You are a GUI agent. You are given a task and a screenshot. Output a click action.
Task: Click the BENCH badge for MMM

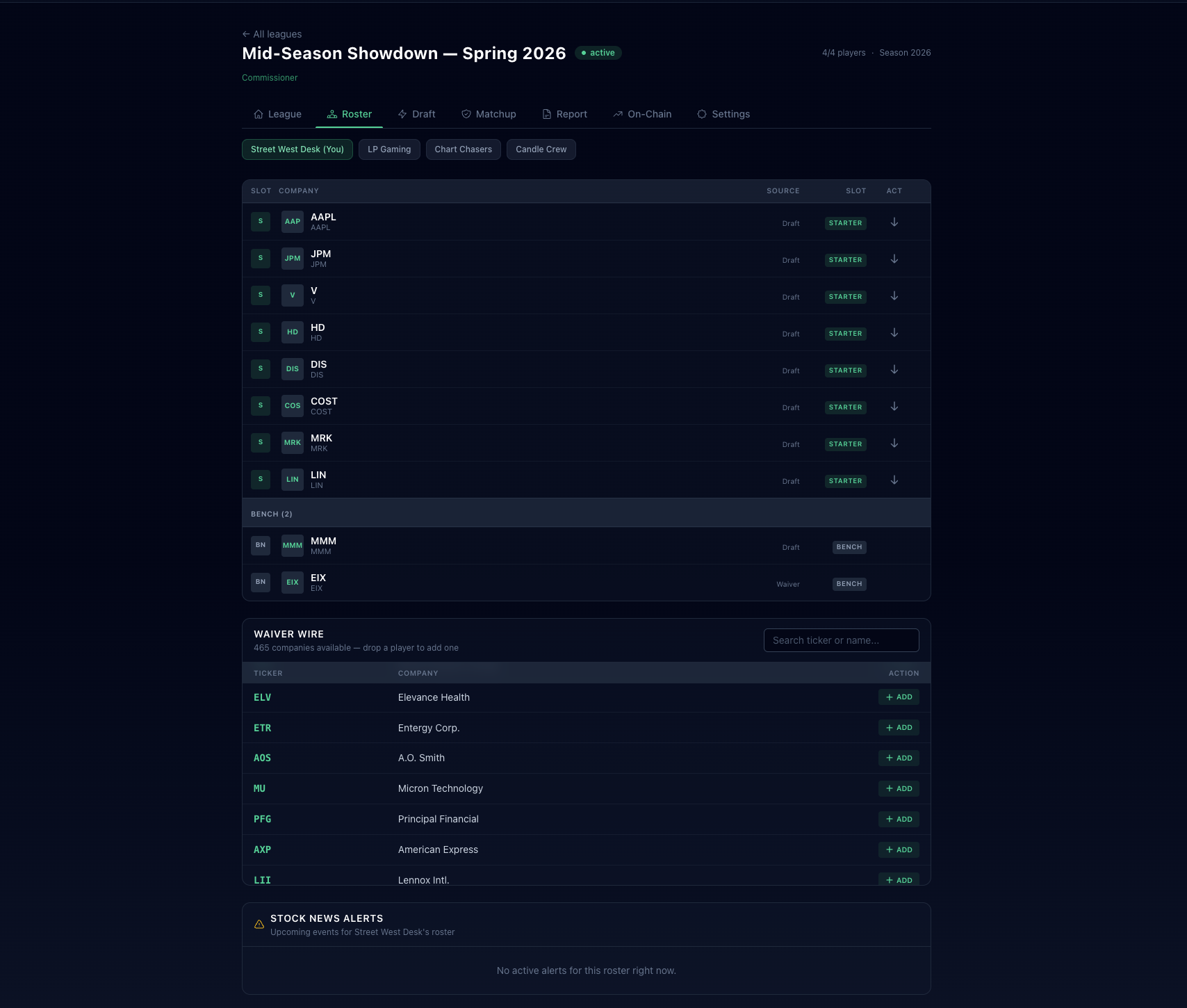coord(849,547)
